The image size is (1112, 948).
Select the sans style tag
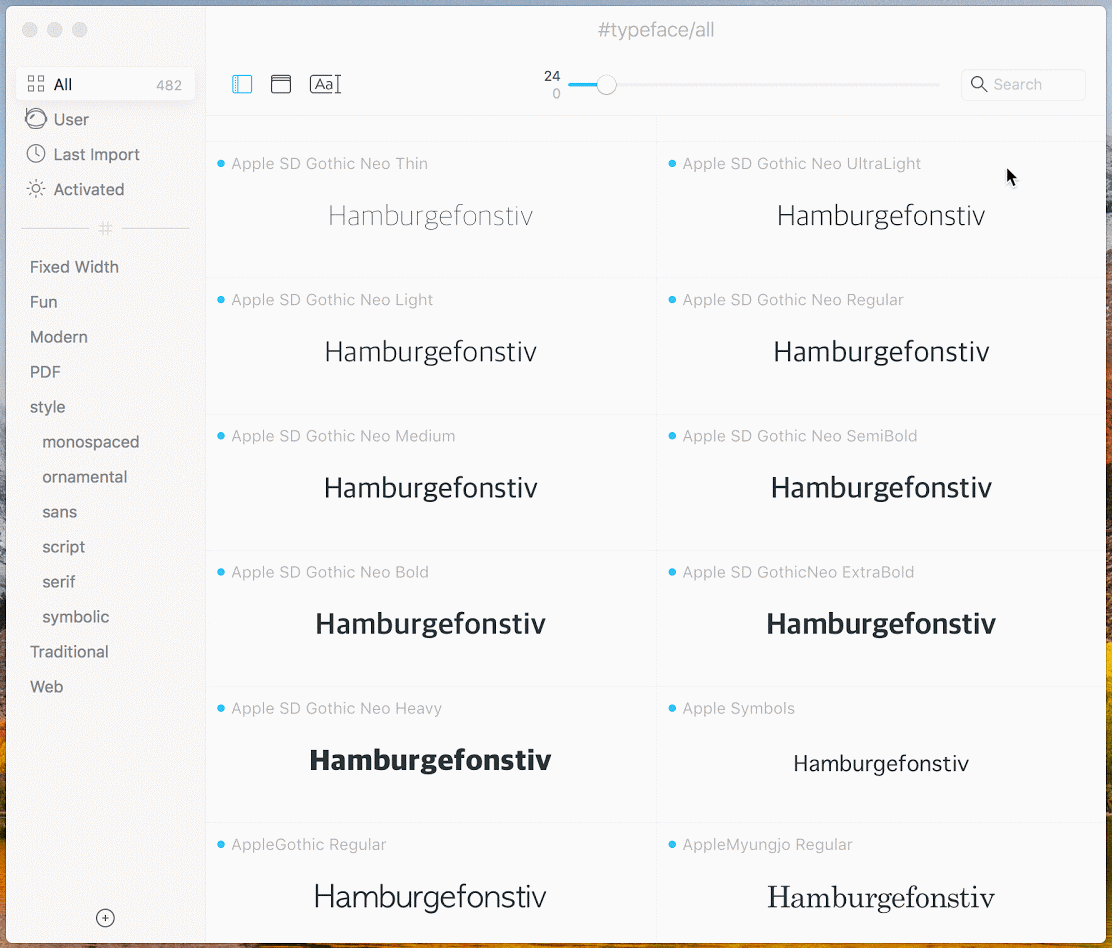point(60,512)
